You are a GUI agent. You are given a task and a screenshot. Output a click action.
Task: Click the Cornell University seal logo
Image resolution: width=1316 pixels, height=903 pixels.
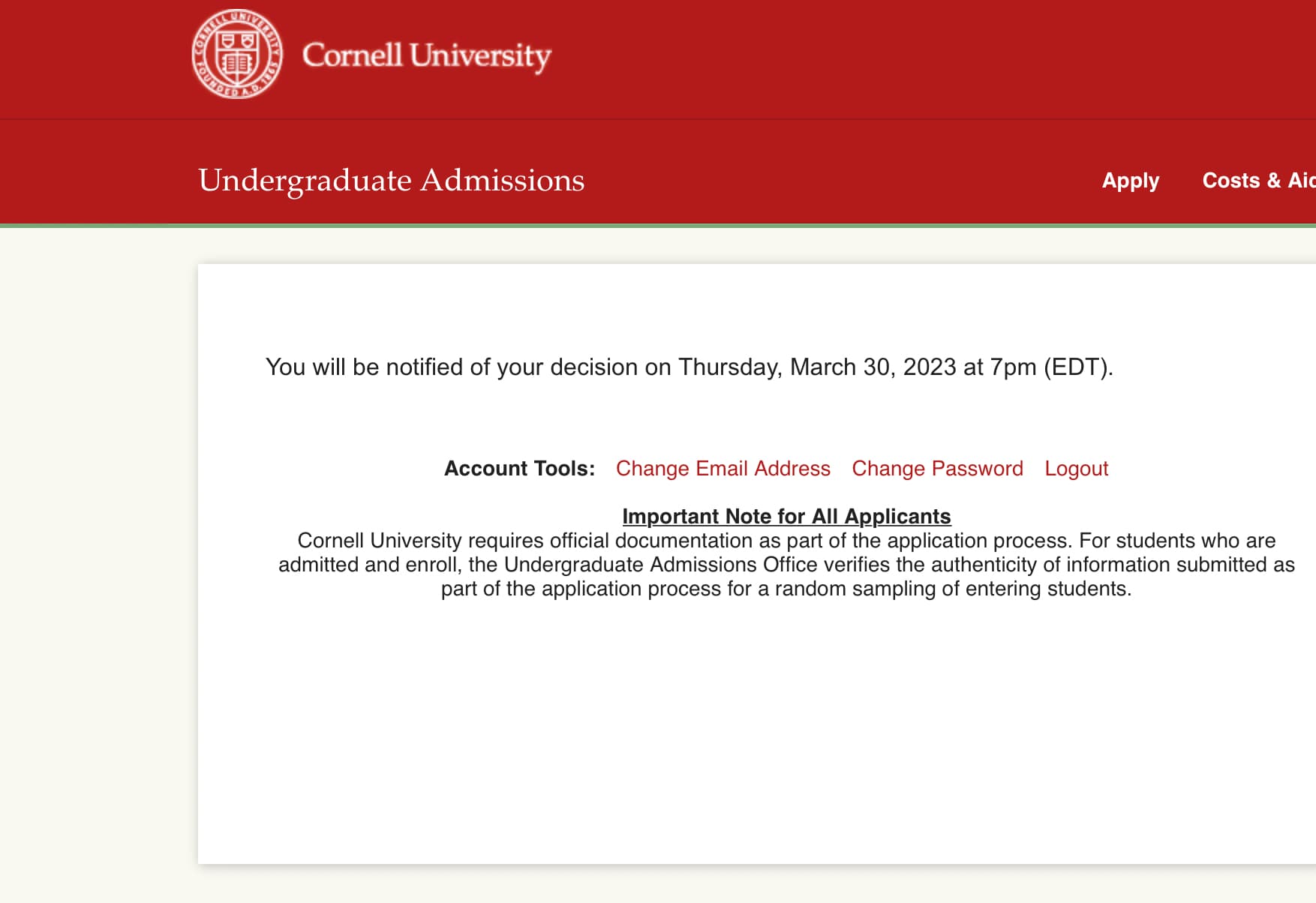click(x=237, y=54)
